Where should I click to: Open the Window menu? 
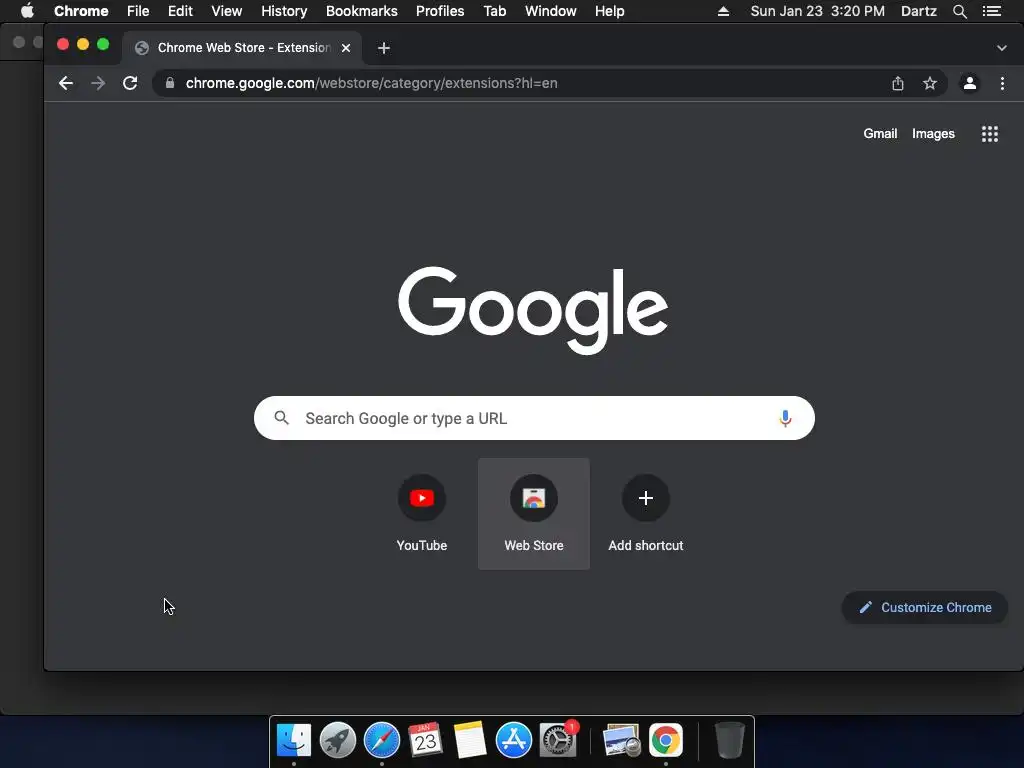(551, 11)
